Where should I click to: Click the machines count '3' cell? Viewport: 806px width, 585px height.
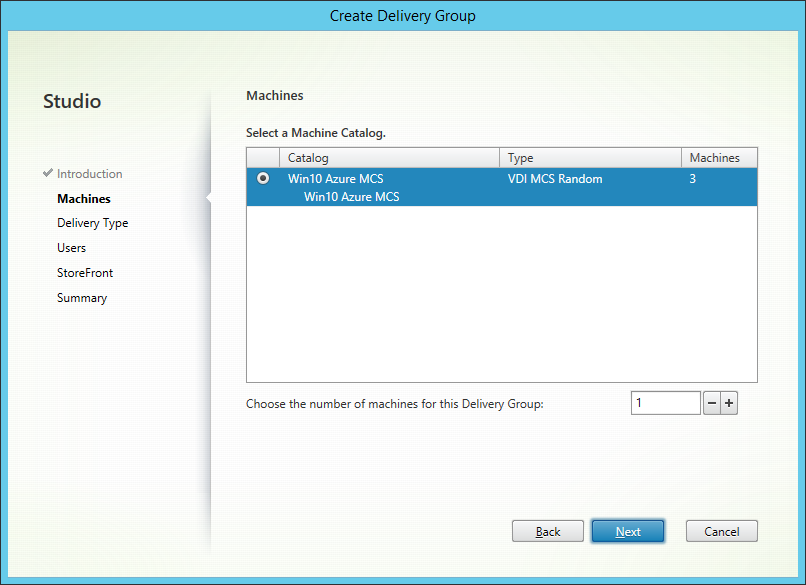tap(692, 179)
